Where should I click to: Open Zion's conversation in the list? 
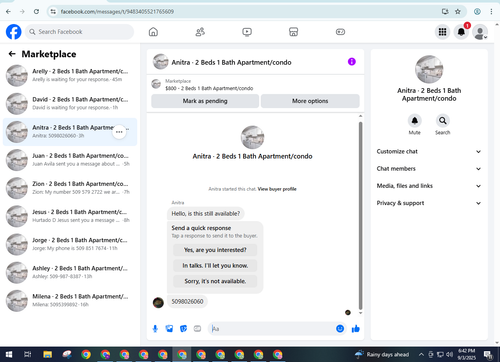[70, 188]
